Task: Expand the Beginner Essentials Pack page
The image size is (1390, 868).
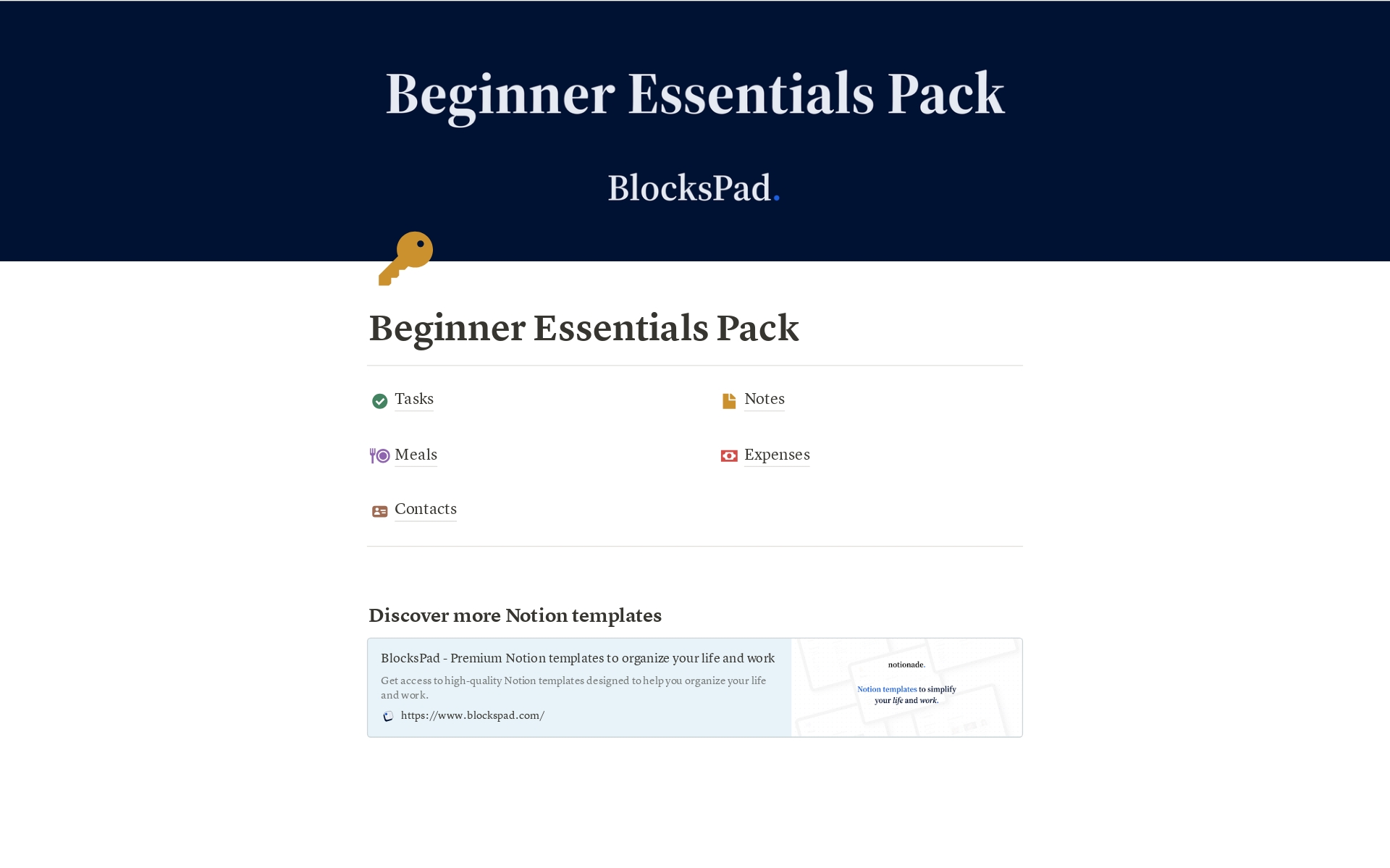Action: (x=584, y=328)
